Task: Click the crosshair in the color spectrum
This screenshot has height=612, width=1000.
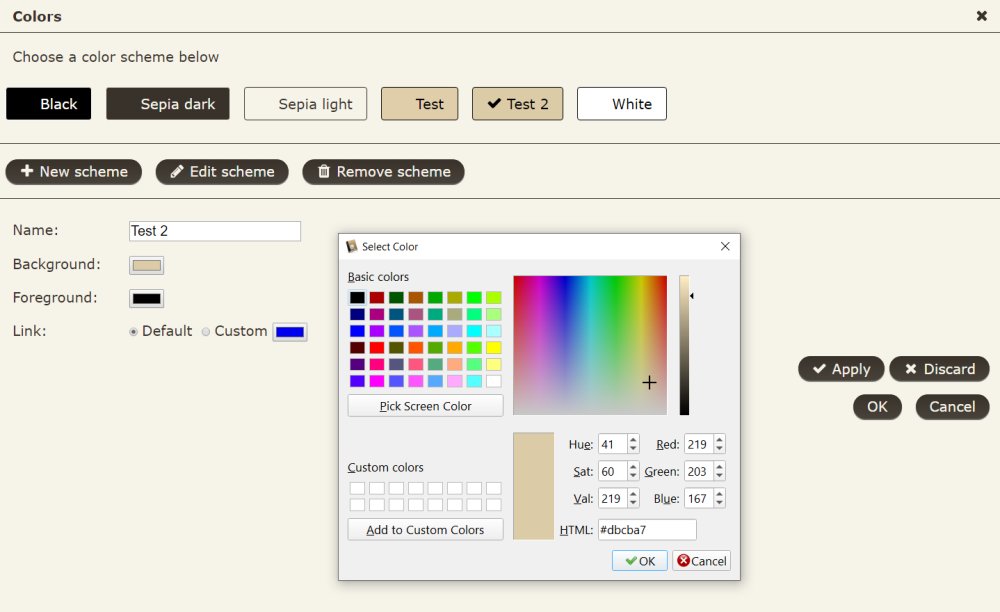Action: tap(649, 382)
